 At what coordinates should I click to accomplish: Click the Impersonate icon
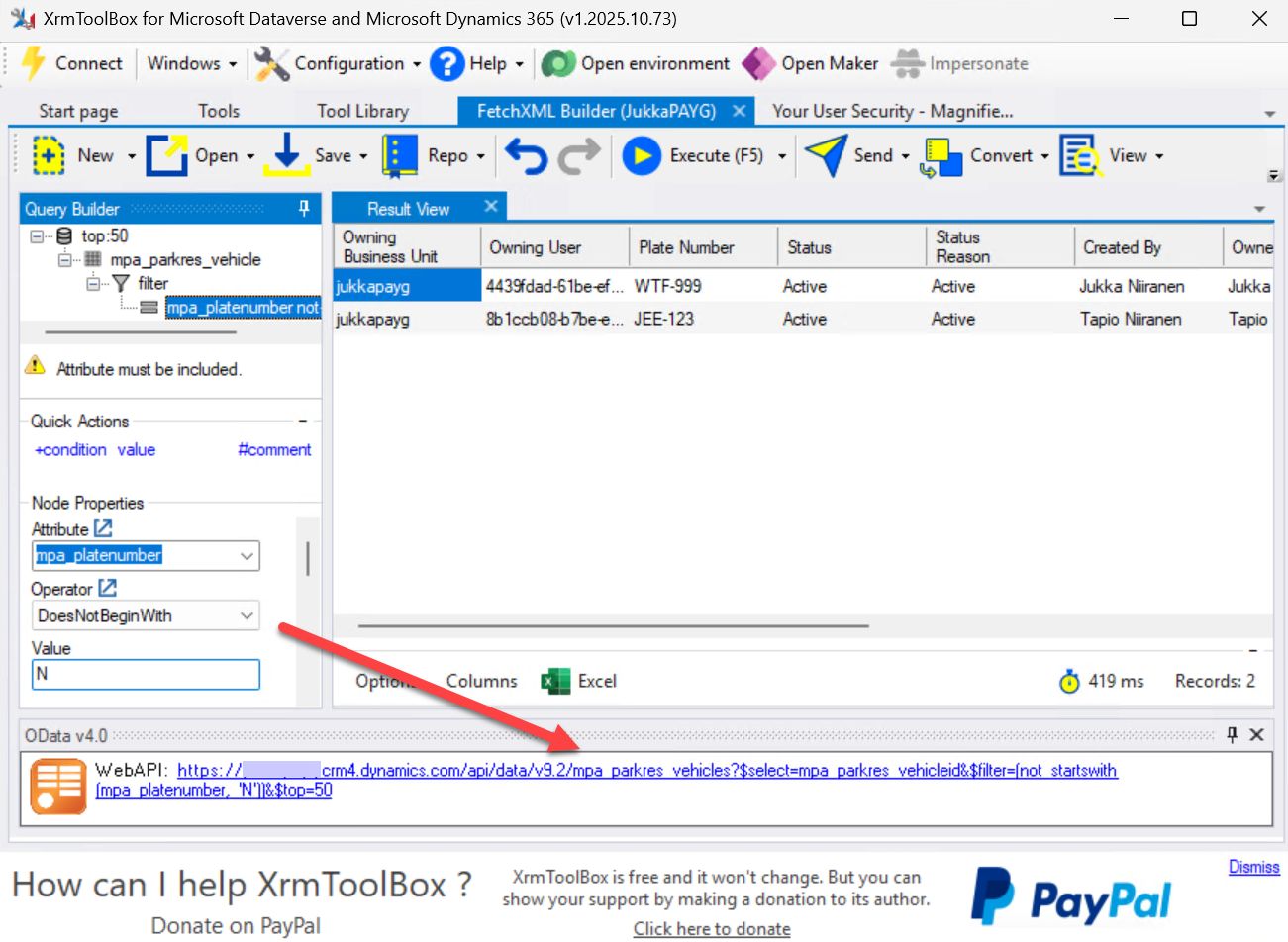907,63
